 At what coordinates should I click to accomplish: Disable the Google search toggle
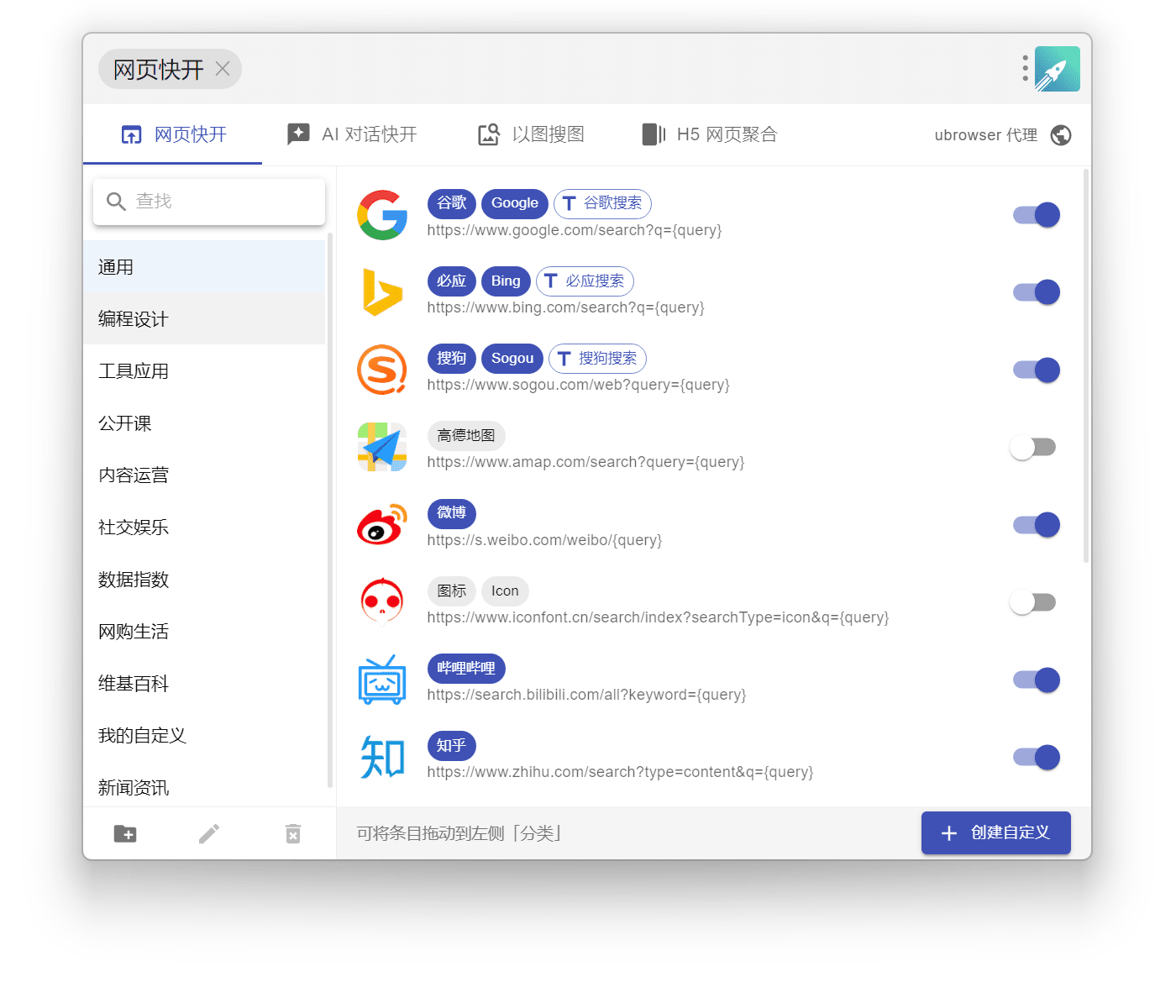coord(1037,215)
